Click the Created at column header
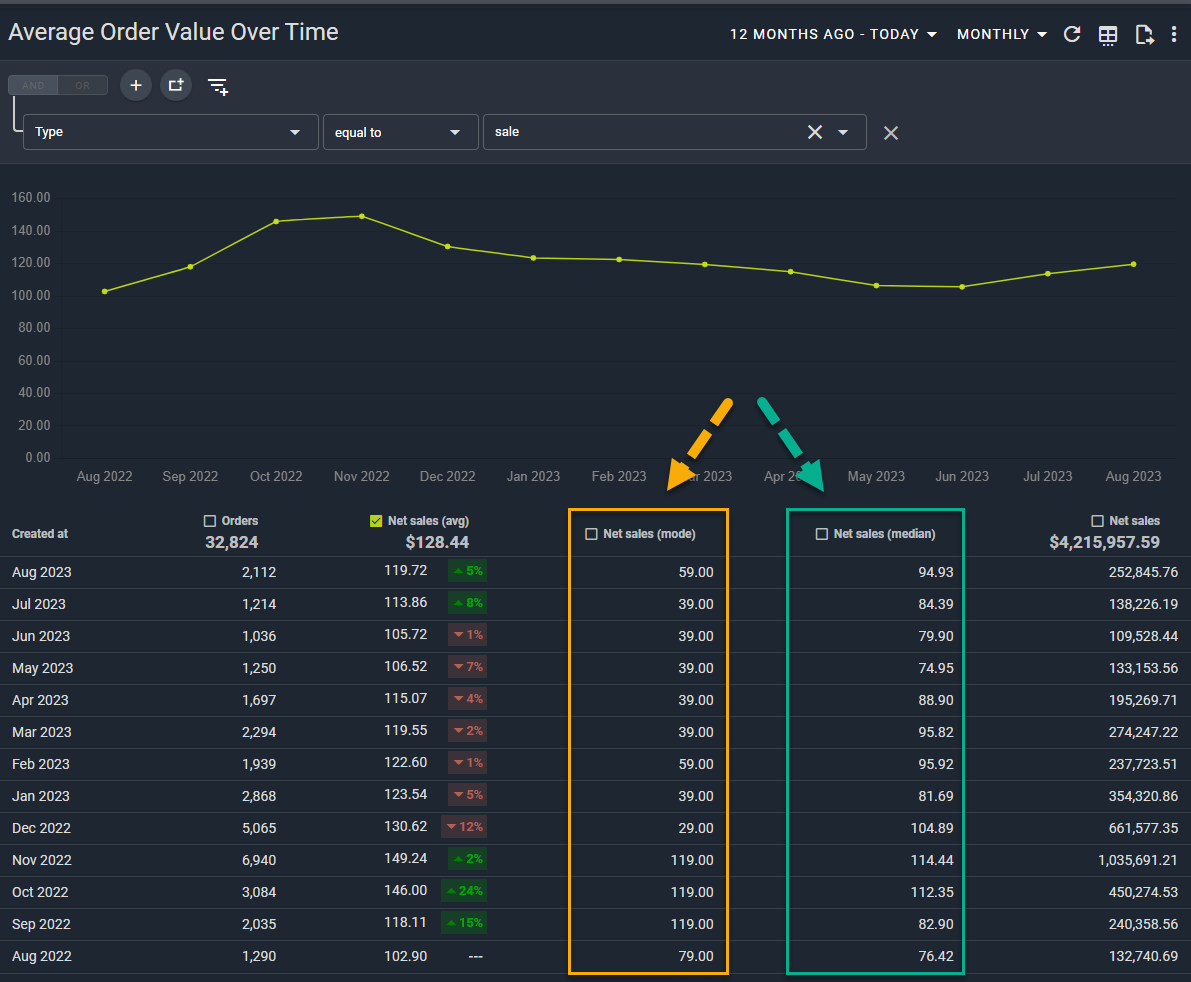The width and height of the screenshot is (1191, 982). [40, 534]
